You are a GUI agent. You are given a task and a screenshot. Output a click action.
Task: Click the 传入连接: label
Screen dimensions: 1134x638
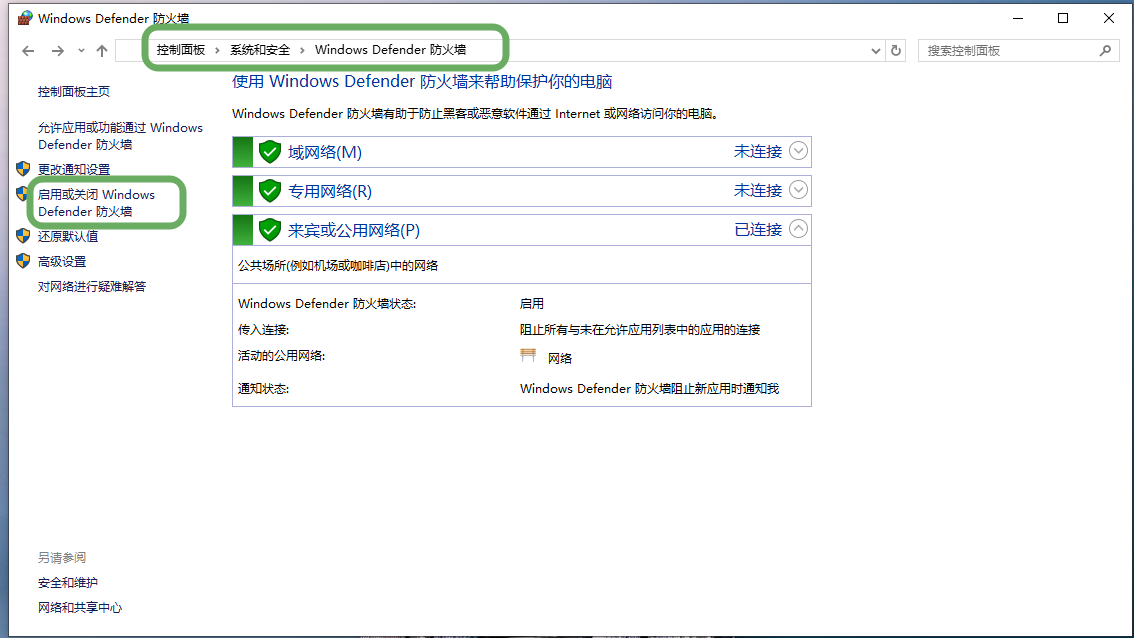click(x=263, y=330)
